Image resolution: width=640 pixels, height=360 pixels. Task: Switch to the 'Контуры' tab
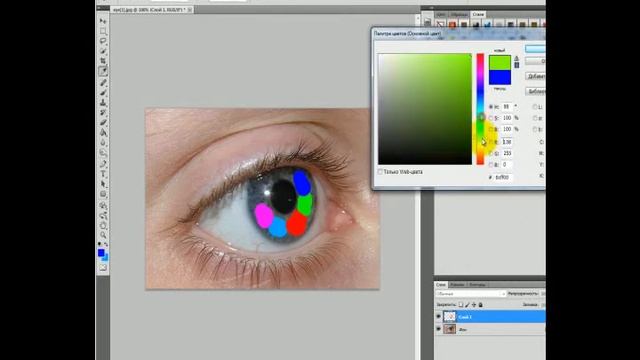tap(477, 284)
